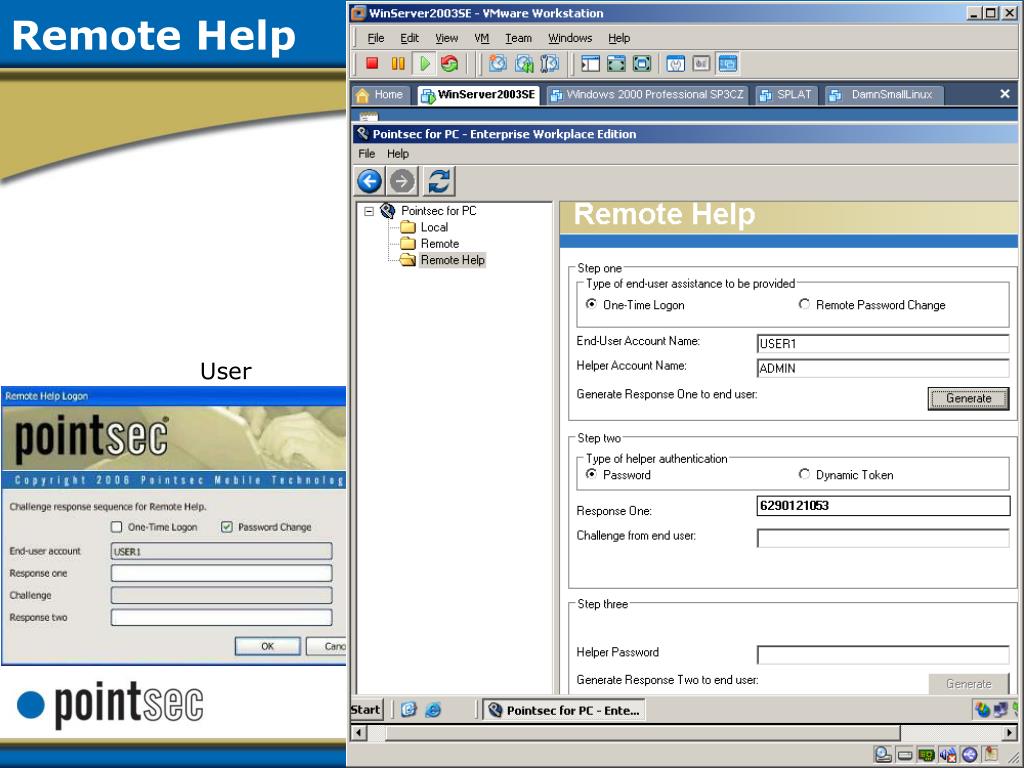
Task: Click Generate for Response One
Action: tap(968, 398)
